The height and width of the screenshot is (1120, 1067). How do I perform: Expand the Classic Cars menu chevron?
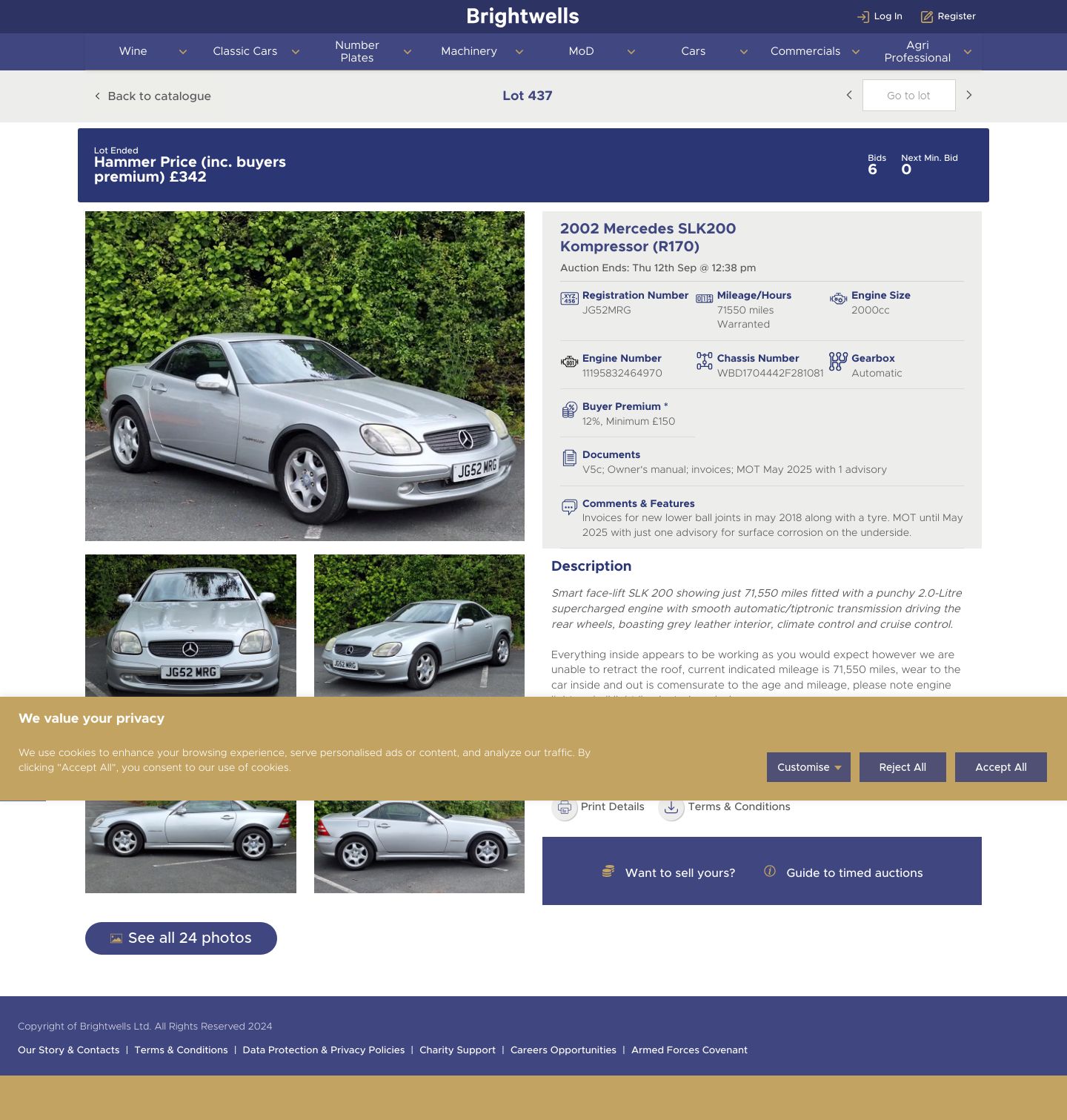[295, 52]
